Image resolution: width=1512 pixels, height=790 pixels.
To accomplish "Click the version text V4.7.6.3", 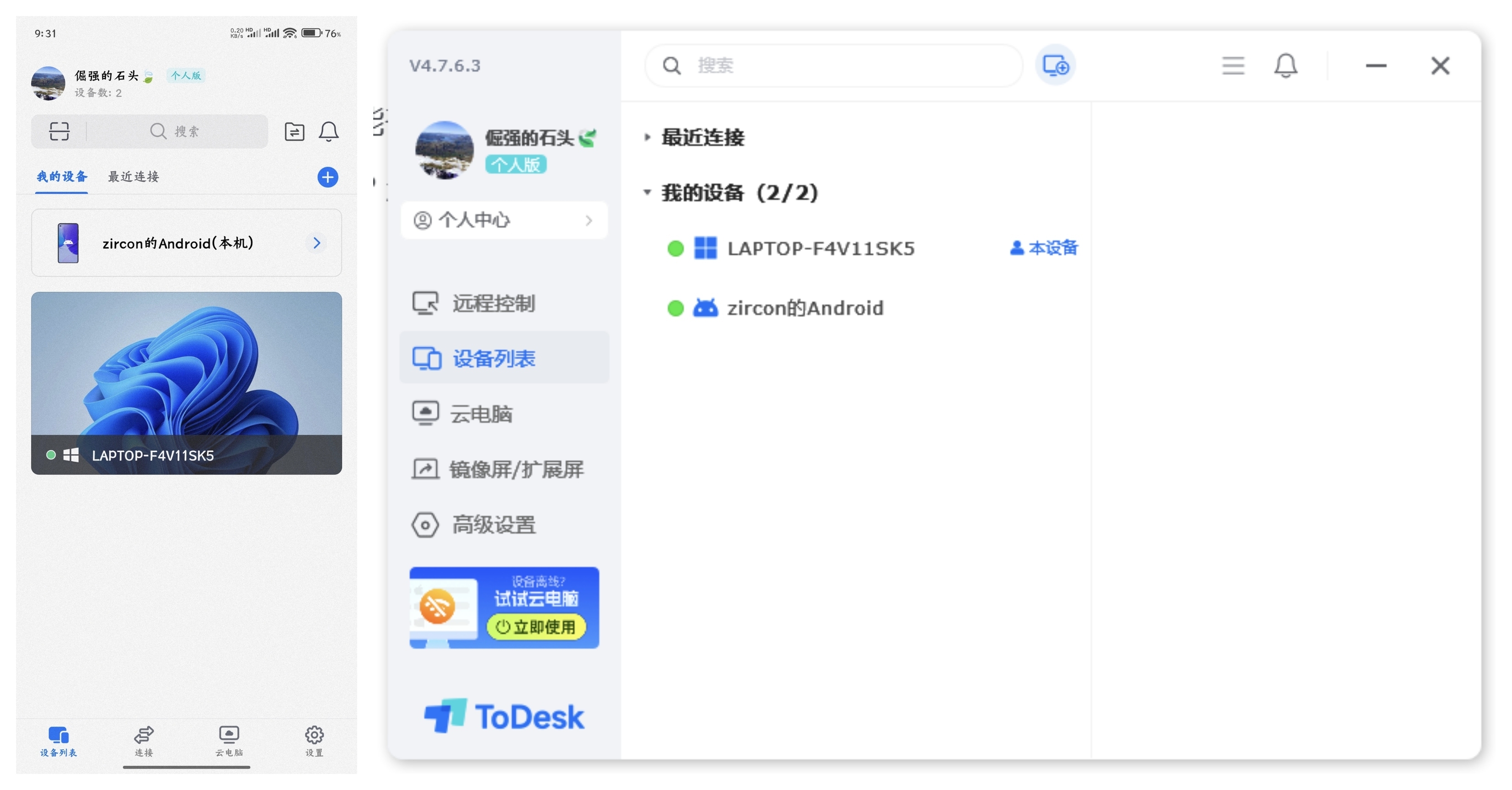I will [x=445, y=65].
